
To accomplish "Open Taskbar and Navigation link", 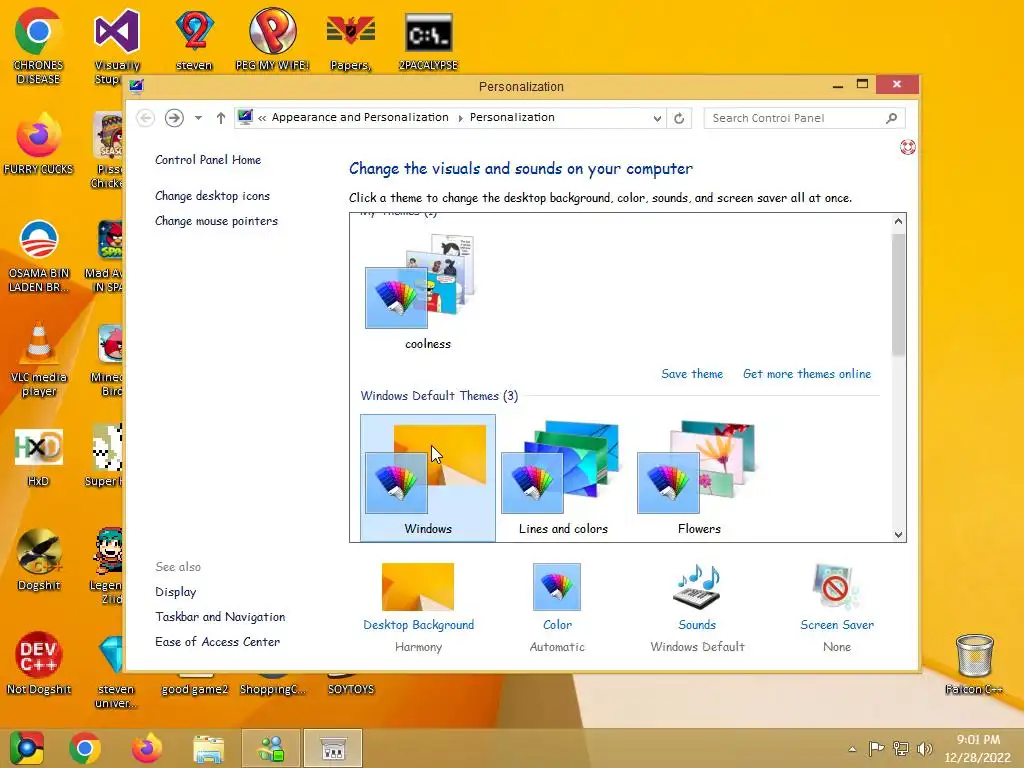I will point(220,616).
